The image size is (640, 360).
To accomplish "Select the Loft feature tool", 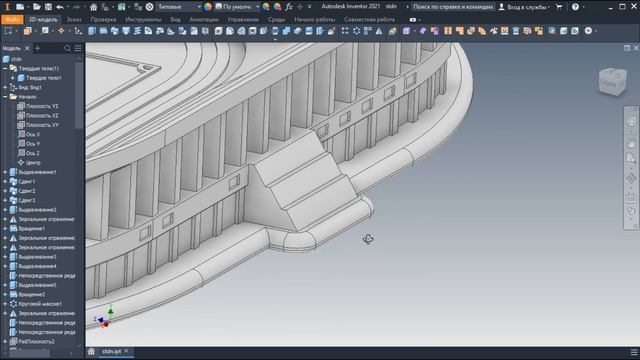I will 126,31.
